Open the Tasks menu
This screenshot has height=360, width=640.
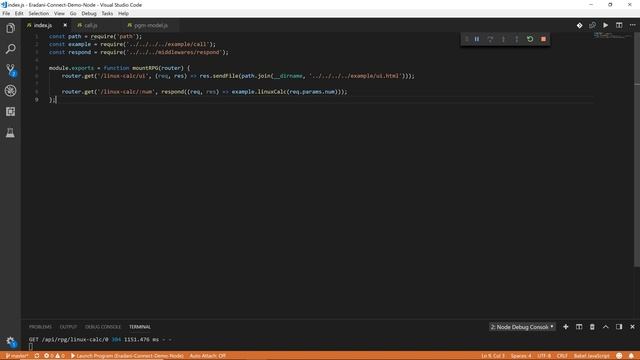tap(107, 13)
